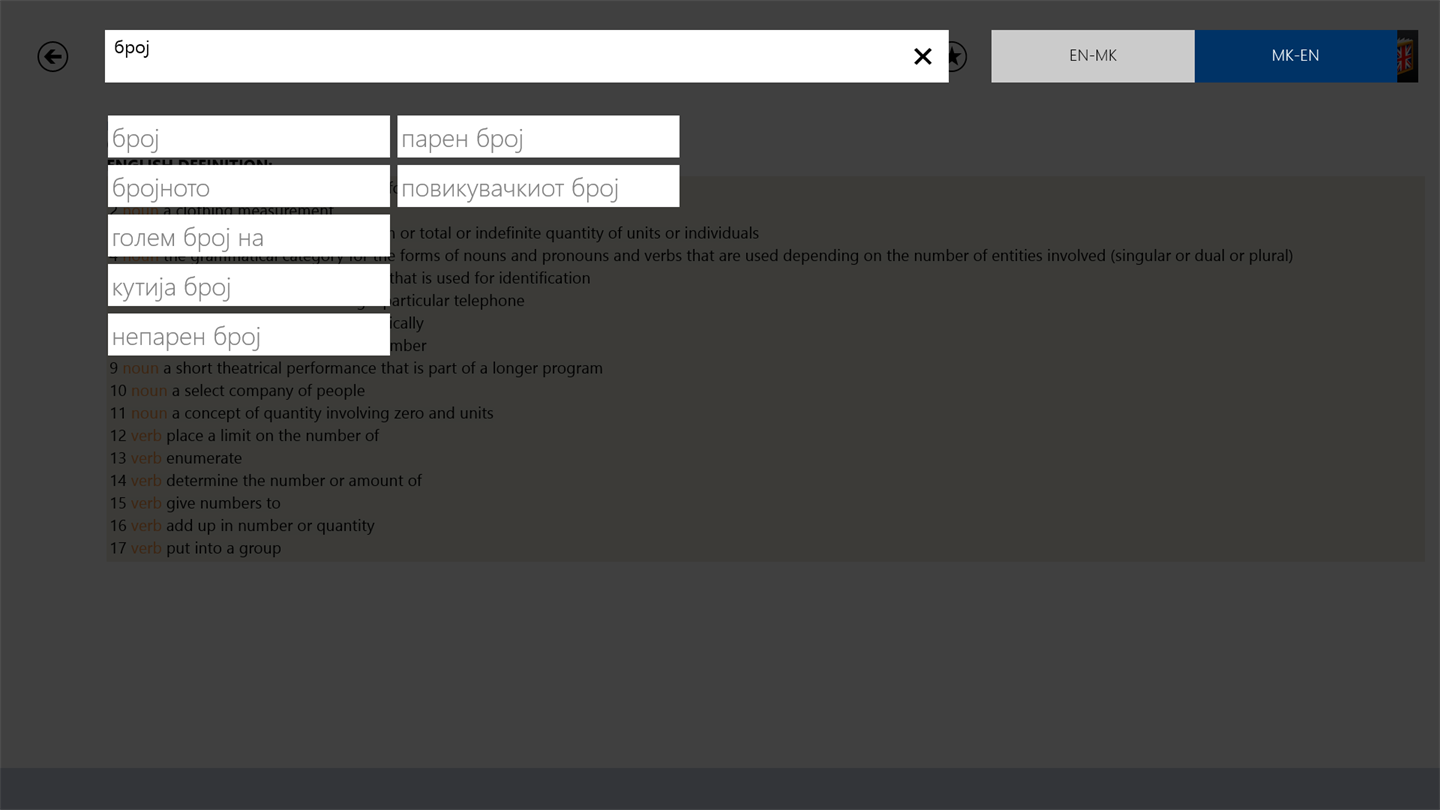Pick the suggestion "голем број на"
Screen dimensions: 1440x810
pos(249,236)
